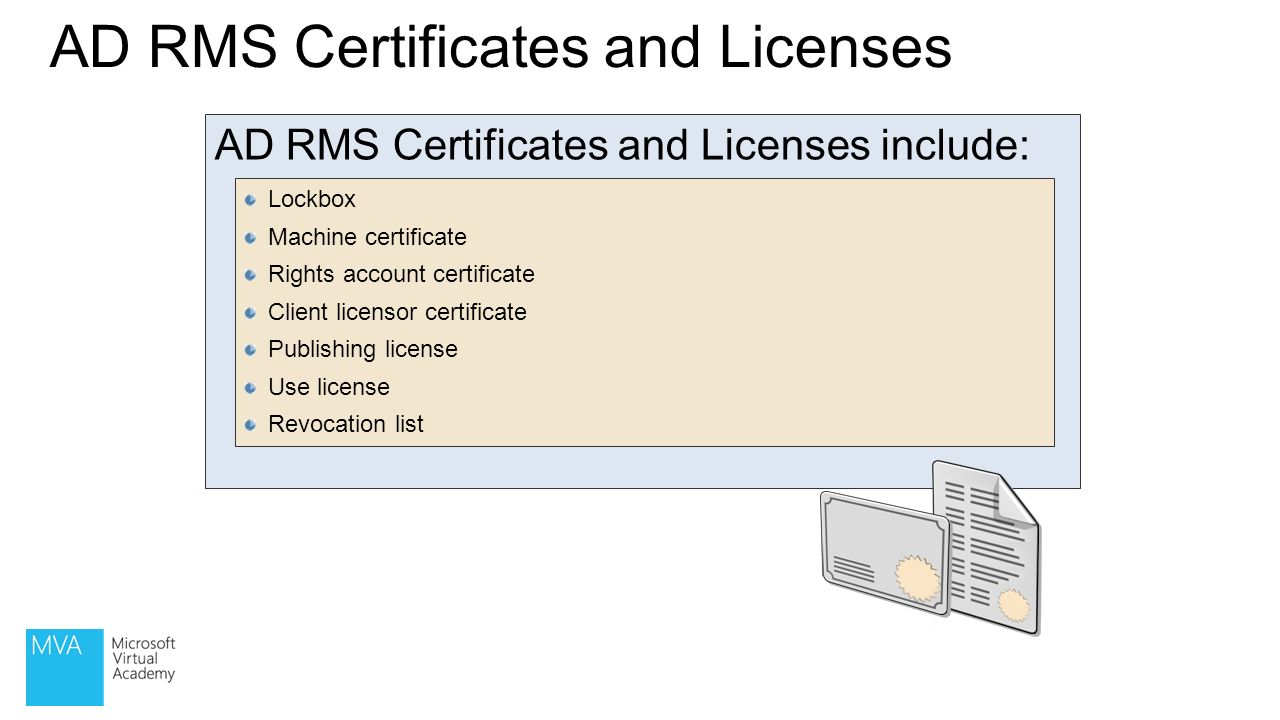Click the bullet beside Publishing license
Viewport: 1280px width, 720px height.
[251, 349]
